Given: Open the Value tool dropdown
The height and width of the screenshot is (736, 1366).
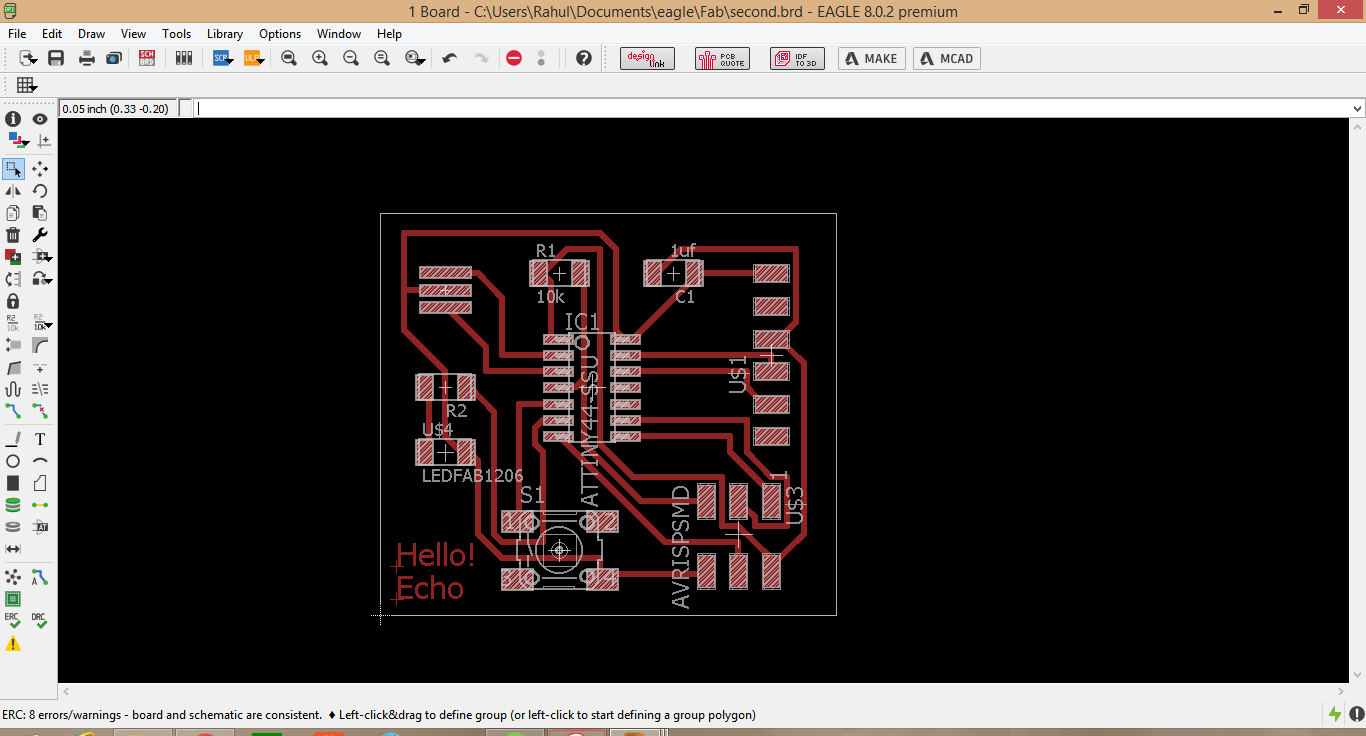Looking at the screenshot, I should (42, 323).
